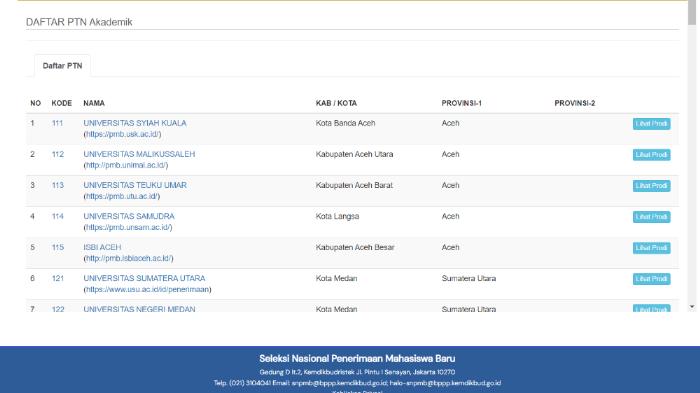Select the Kabupaten Aceh Besar cell
This screenshot has height=393, width=700.
tap(355, 247)
